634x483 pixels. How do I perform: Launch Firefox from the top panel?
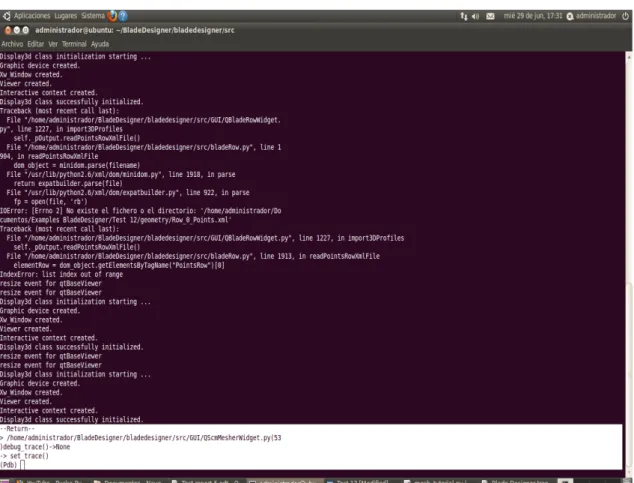tap(112, 16)
